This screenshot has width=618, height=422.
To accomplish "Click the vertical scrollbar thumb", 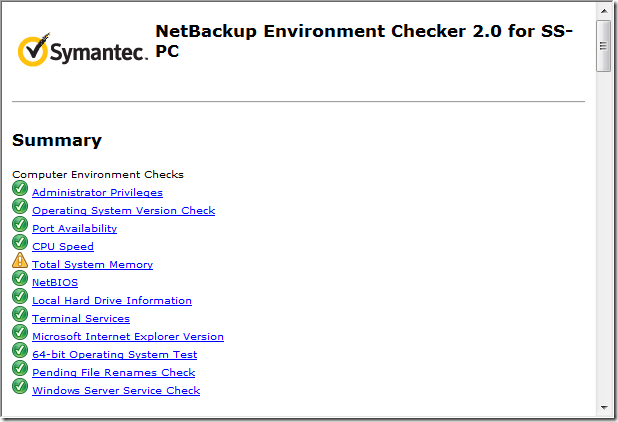I will [x=603, y=45].
